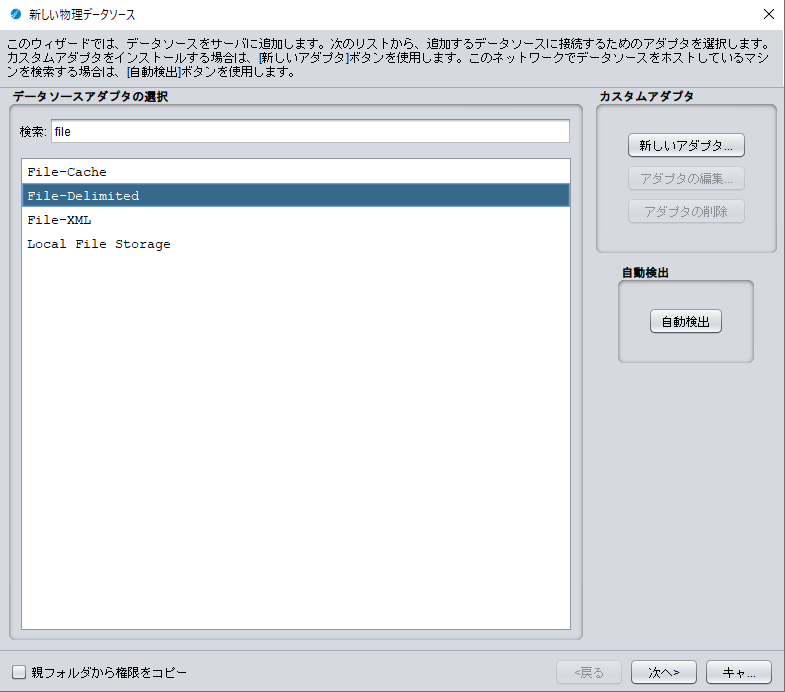This screenshot has width=785, height=692.
Task: Click the app icon in title bar
Action: (16, 14)
